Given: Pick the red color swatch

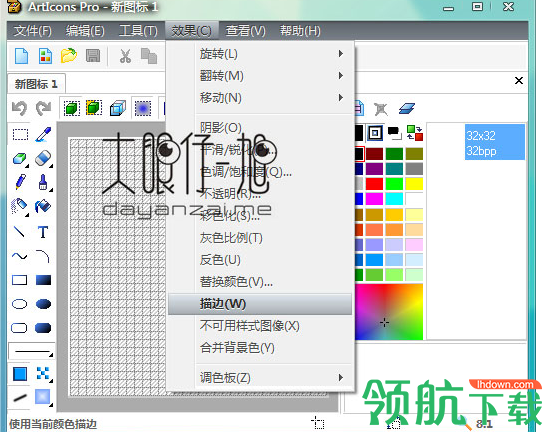Looking at the screenshot, I should tap(374, 184).
